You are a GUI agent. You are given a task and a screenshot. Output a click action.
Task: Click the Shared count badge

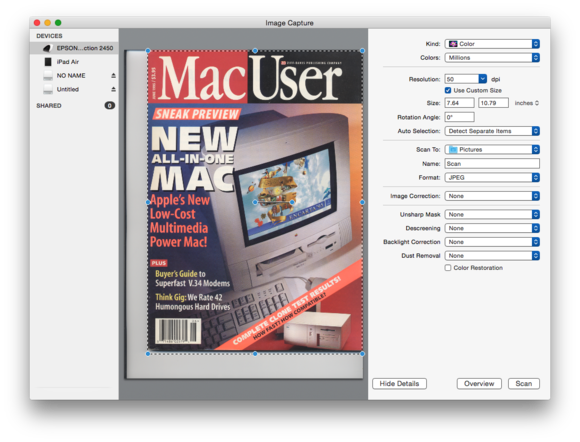(x=109, y=106)
